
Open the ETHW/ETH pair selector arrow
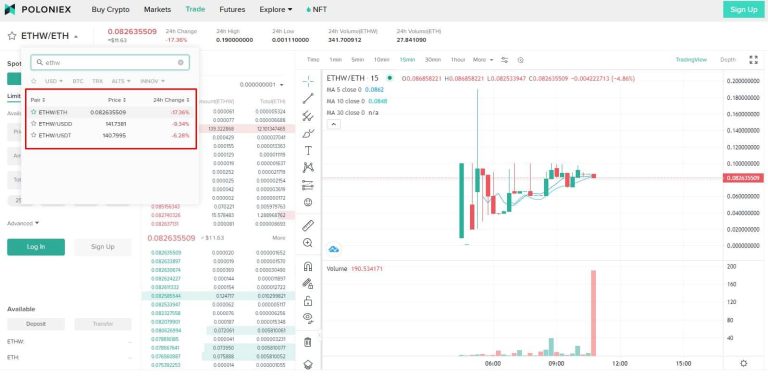[76, 37]
